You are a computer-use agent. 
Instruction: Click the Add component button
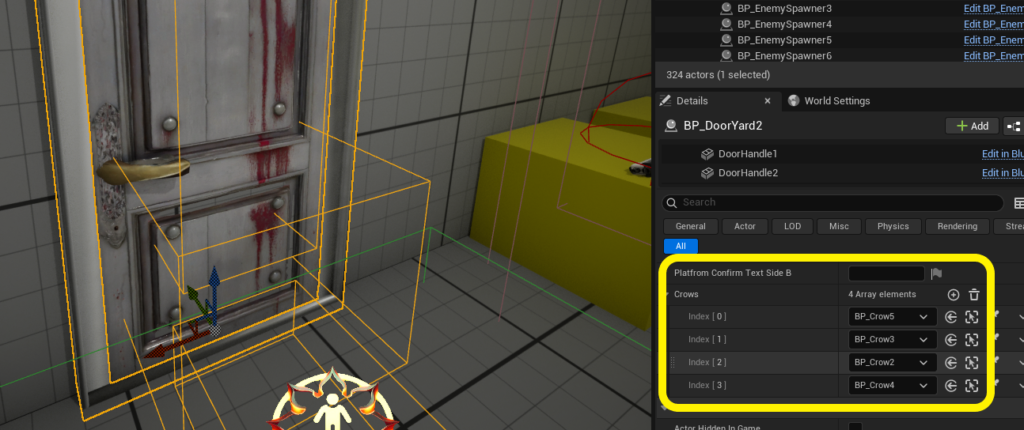[x=971, y=126]
